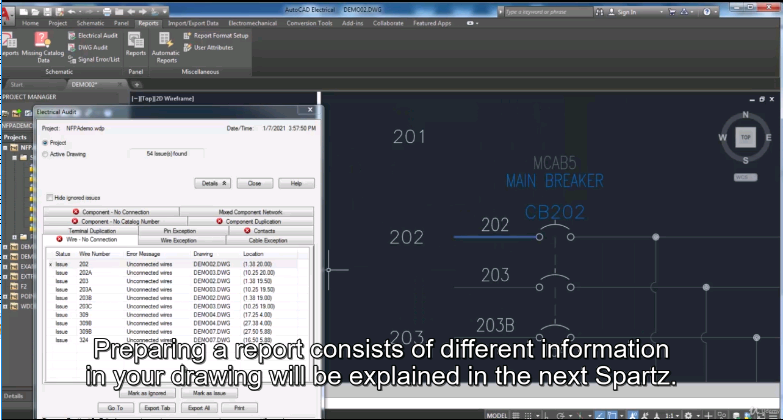Viewport: 783px width, 420px height.
Task: Click the TOP face of the ViewCube
Action: click(746, 137)
